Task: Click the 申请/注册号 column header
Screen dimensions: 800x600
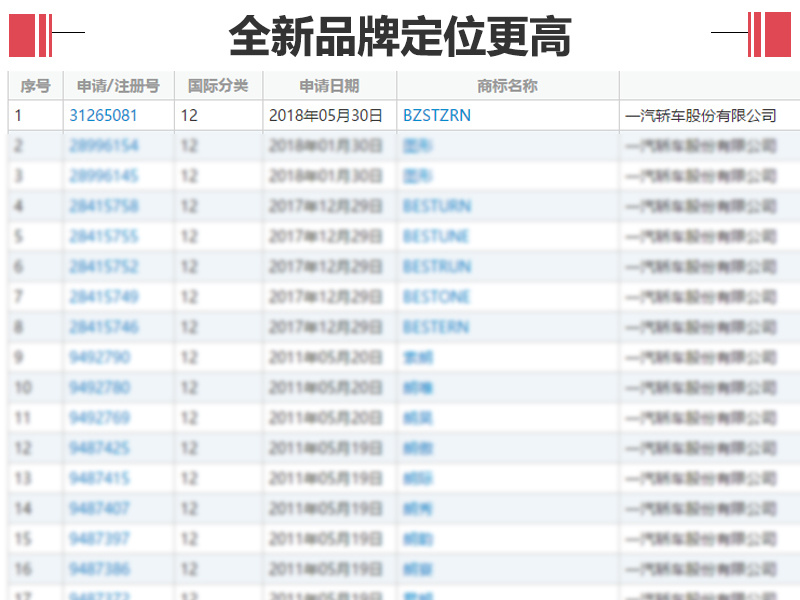Action: coord(118,86)
